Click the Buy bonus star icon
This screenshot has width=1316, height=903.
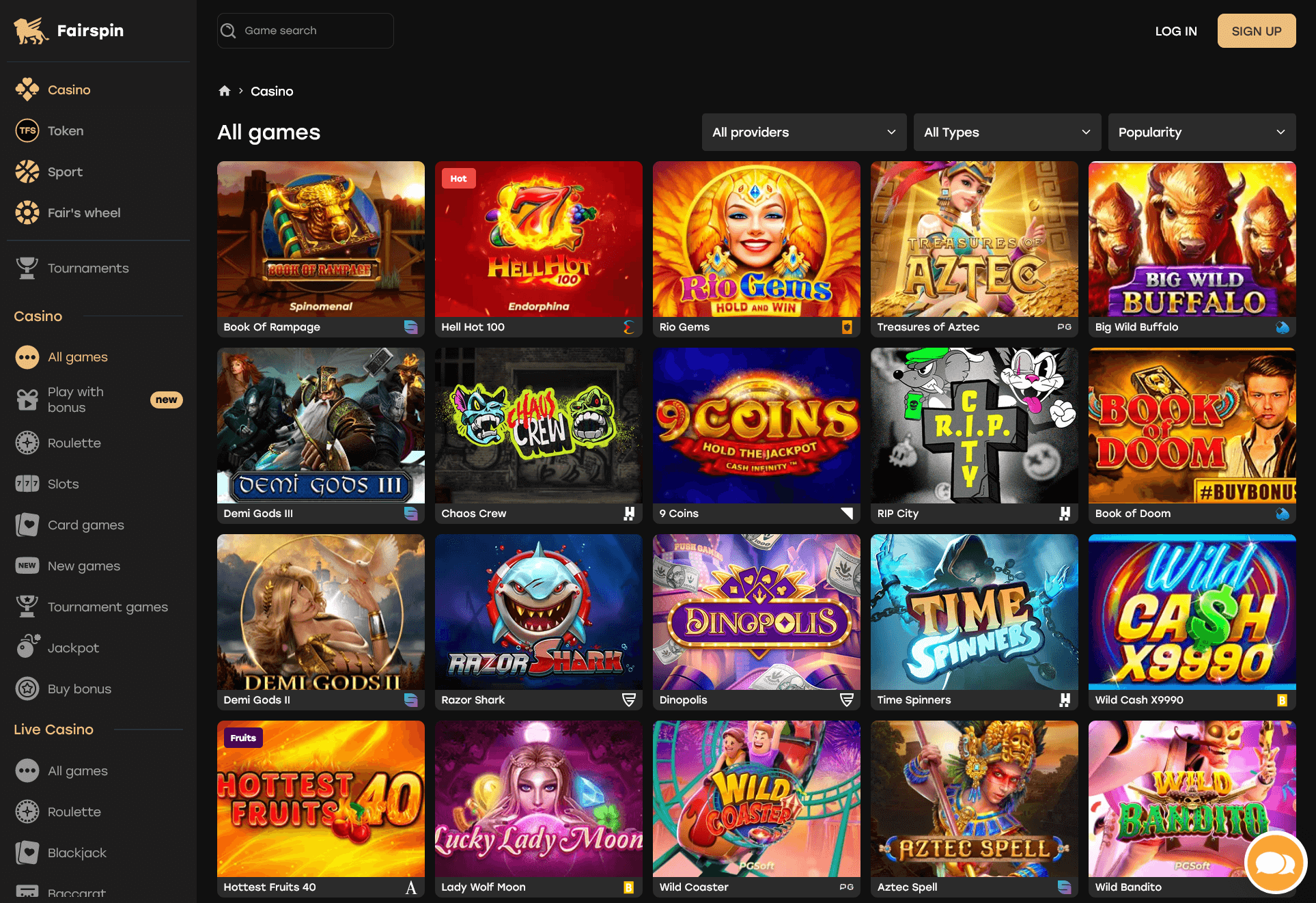pos(27,689)
